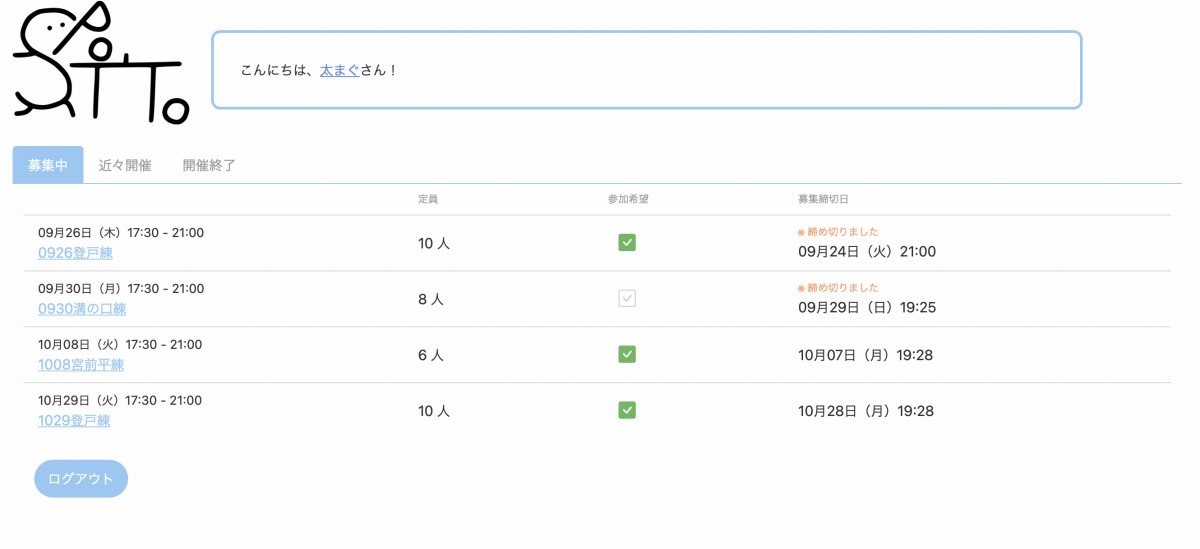Open the 太まぐ user profile link

click(x=339, y=70)
